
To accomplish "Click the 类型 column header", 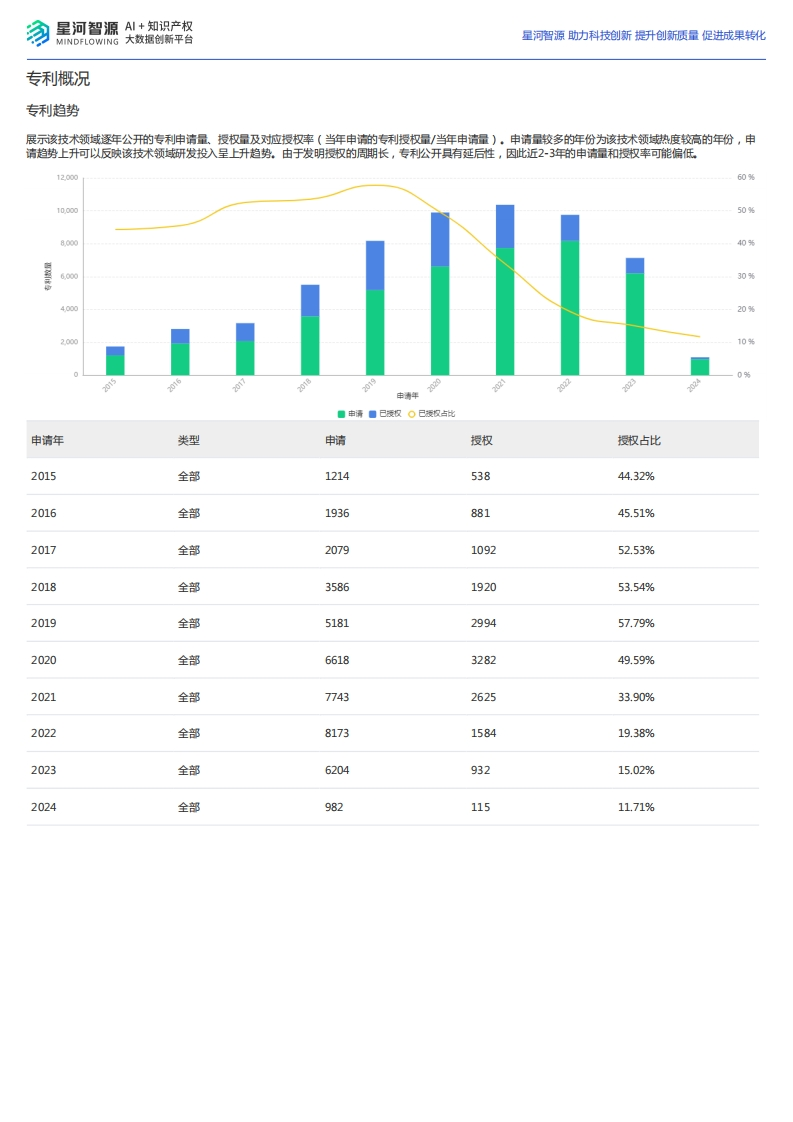I will click(x=189, y=440).
